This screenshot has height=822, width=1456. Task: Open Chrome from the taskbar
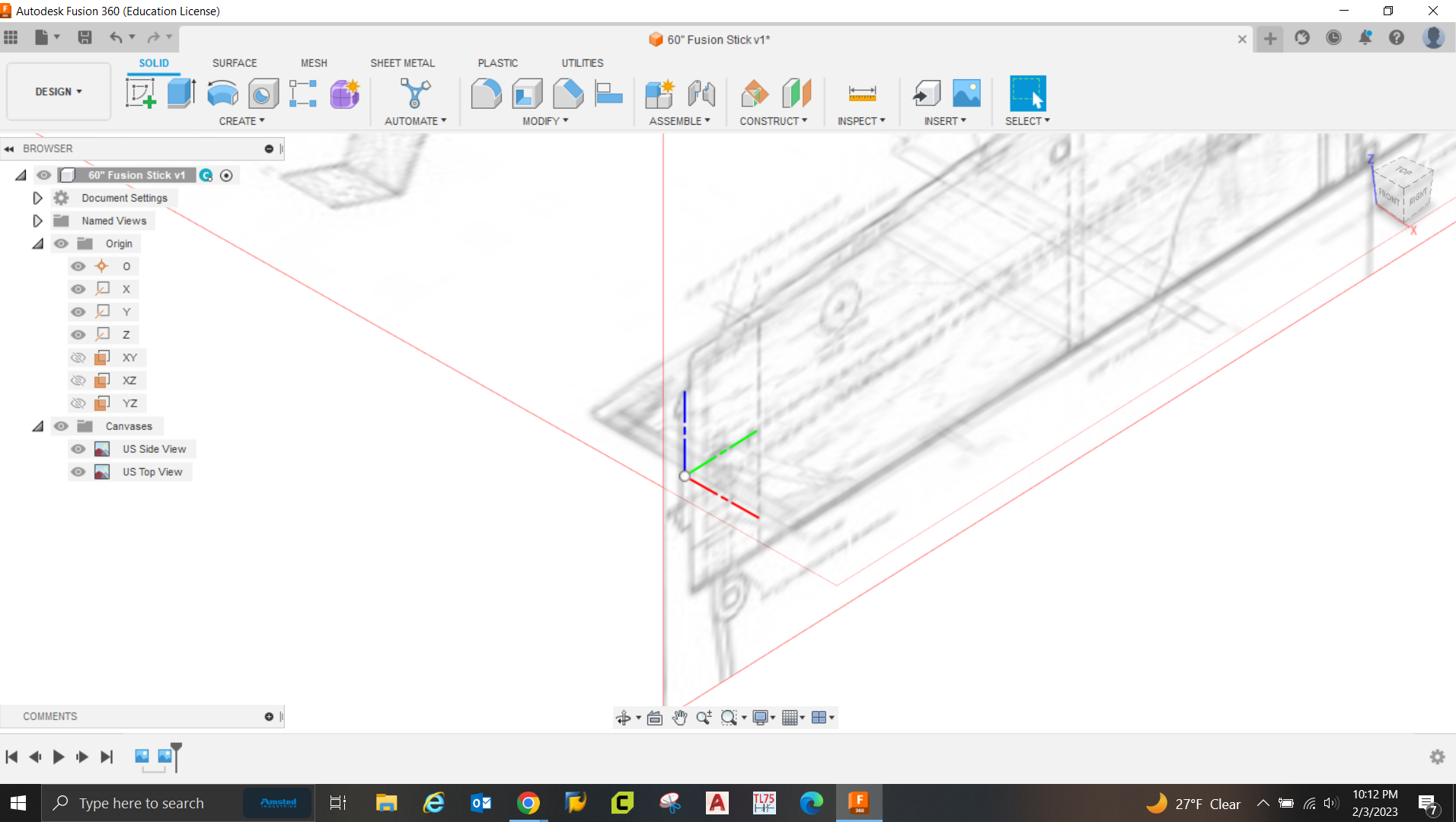(528, 802)
